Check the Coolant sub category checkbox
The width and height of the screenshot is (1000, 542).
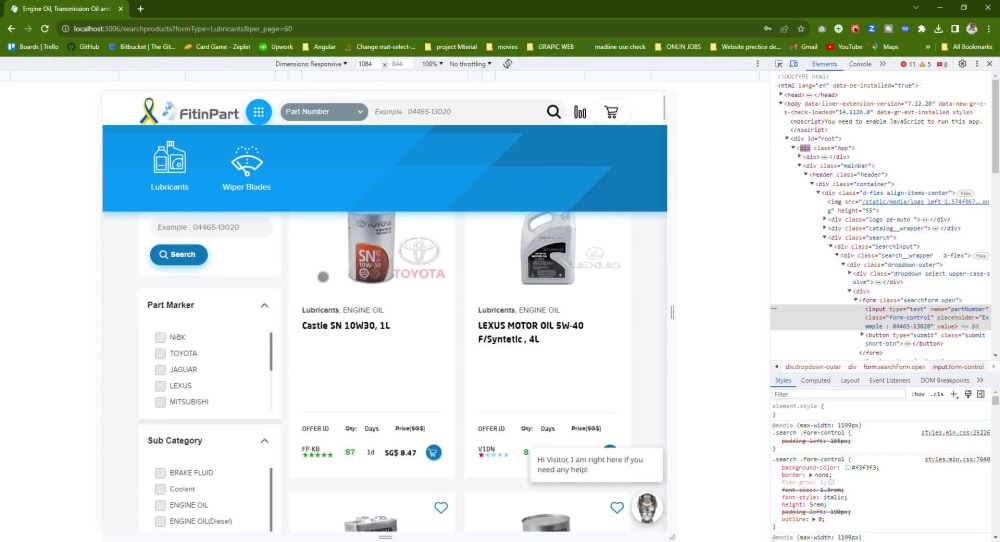click(160, 489)
